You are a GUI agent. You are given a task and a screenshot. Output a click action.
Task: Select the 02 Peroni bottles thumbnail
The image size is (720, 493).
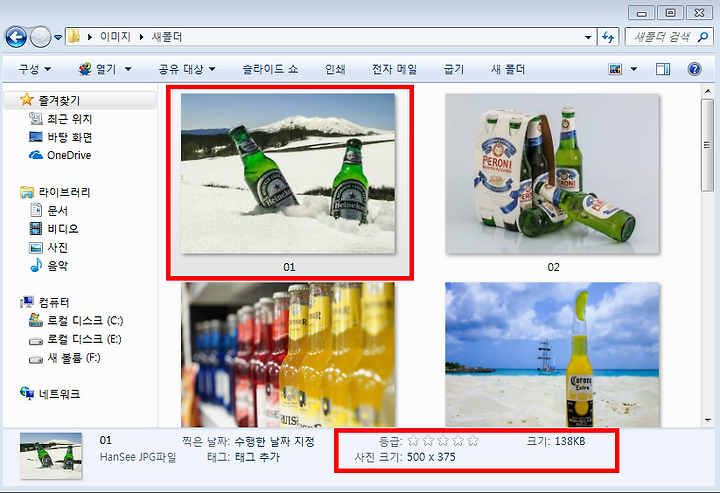coord(552,174)
